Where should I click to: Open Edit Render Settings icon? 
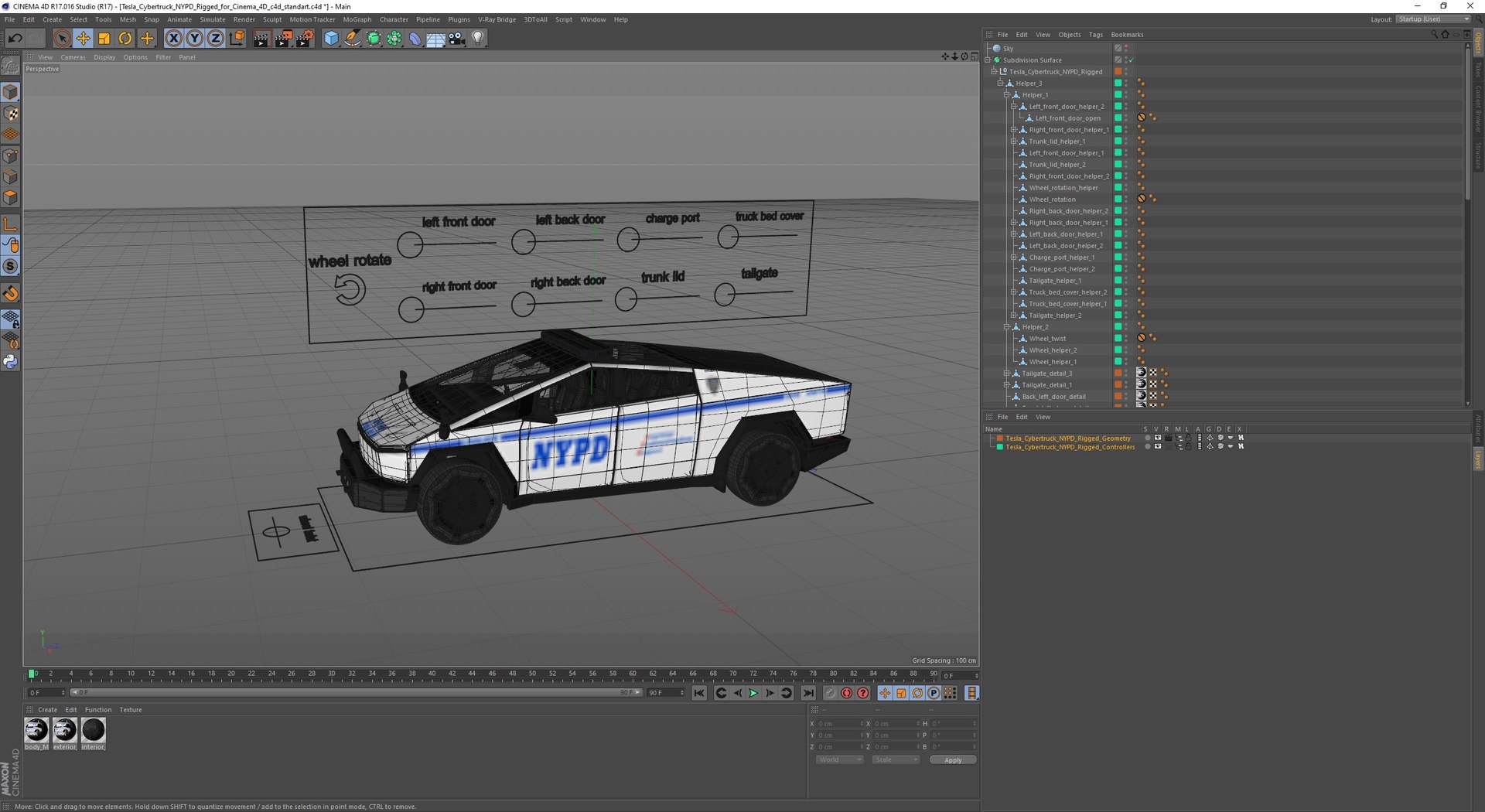pos(305,38)
